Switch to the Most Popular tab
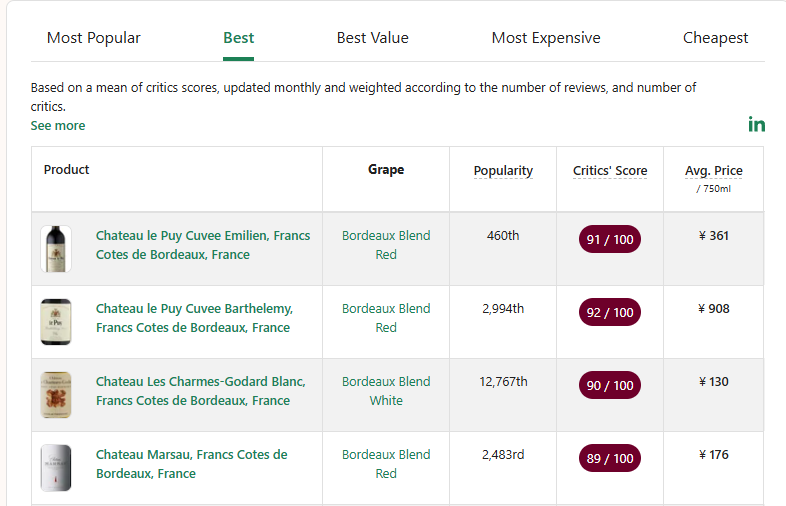Screen dimensions: 786x506 tap(94, 38)
